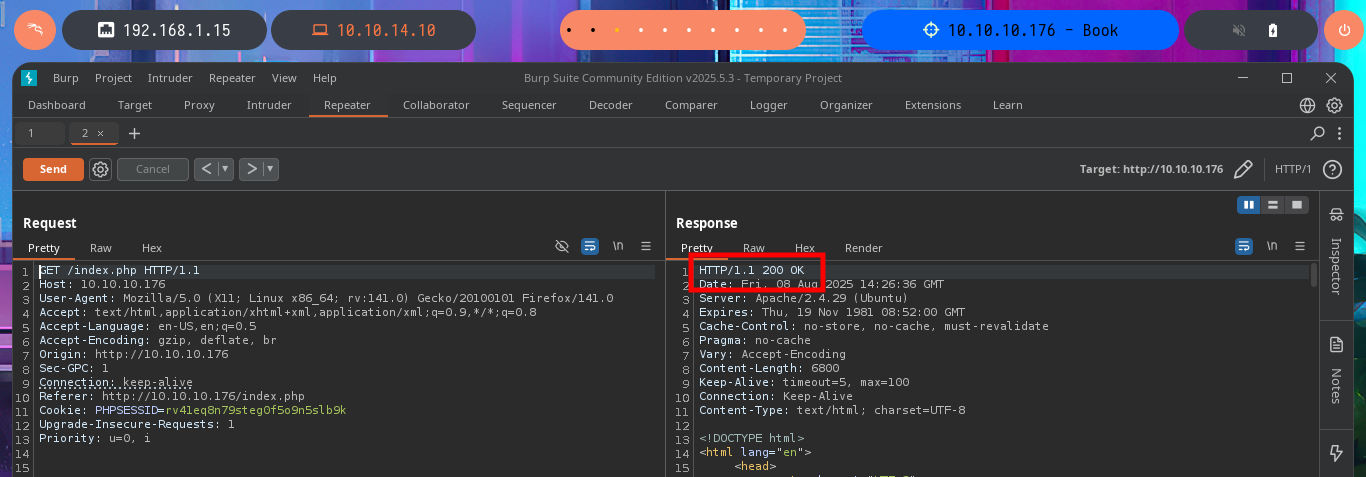1366x477 pixels.
Task: Open the Help menu
Action: 324,78
